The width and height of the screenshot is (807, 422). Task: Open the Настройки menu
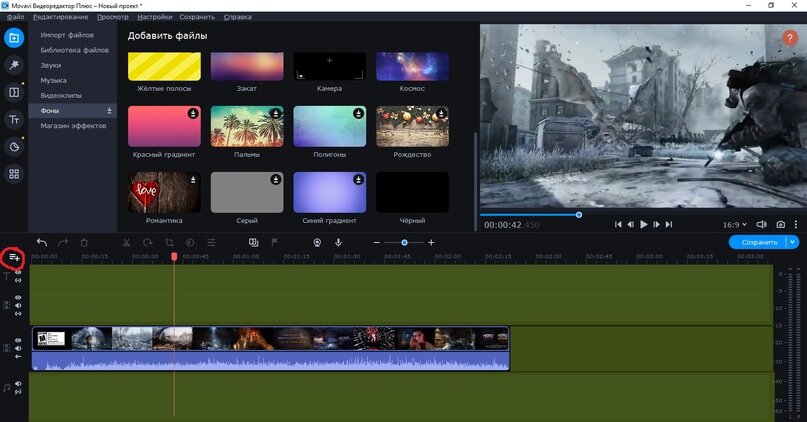(154, 17)
